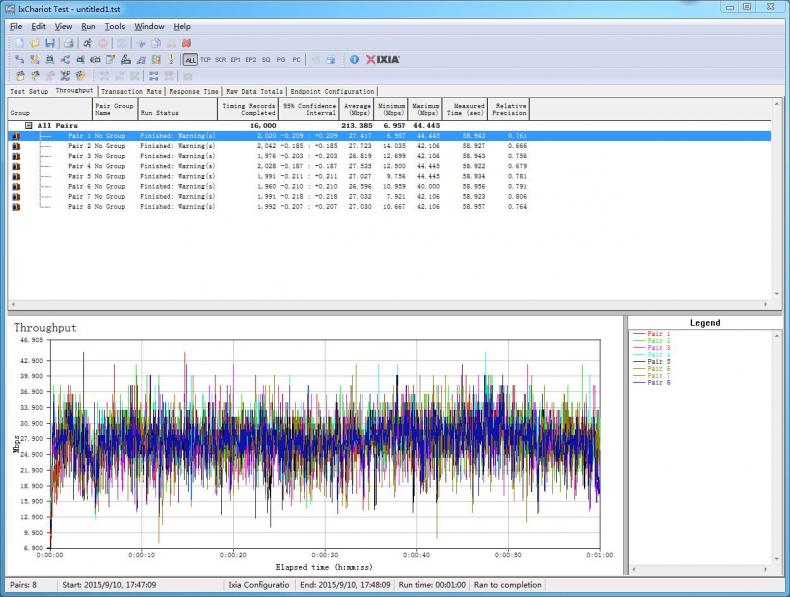Click the Relative Precision column header

(x=509, y=109)
